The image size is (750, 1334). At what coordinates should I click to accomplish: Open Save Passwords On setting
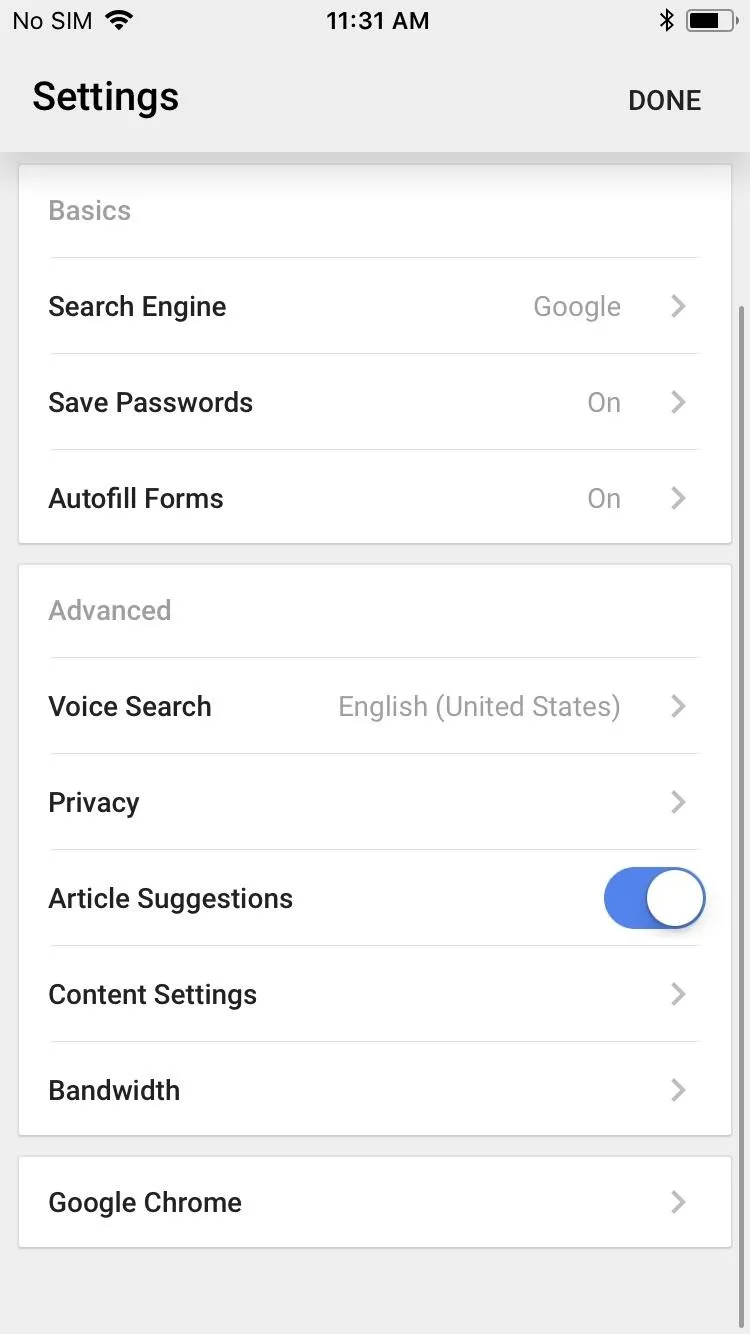[x=375, y=402]
